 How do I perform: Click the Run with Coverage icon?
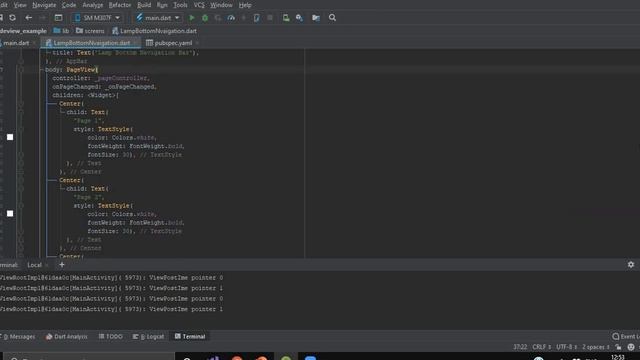[x=218, y=18]
